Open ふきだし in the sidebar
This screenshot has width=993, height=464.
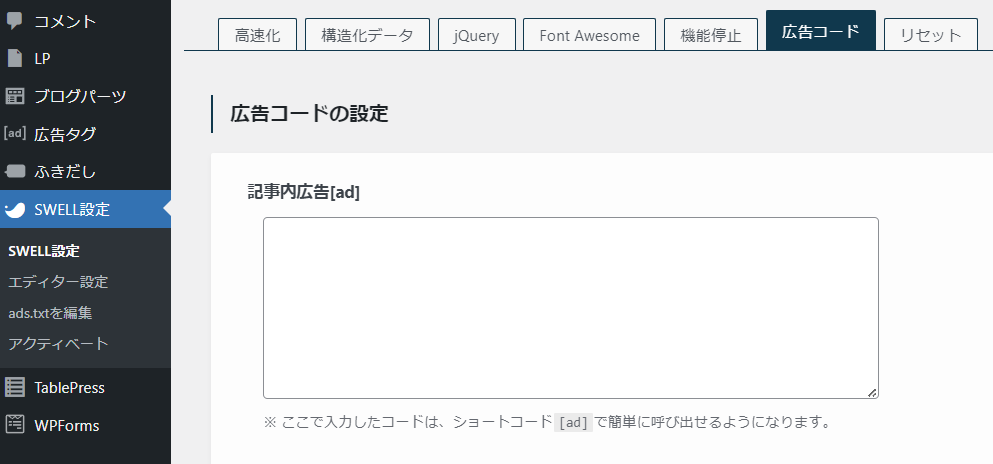[x=85, y=171]
